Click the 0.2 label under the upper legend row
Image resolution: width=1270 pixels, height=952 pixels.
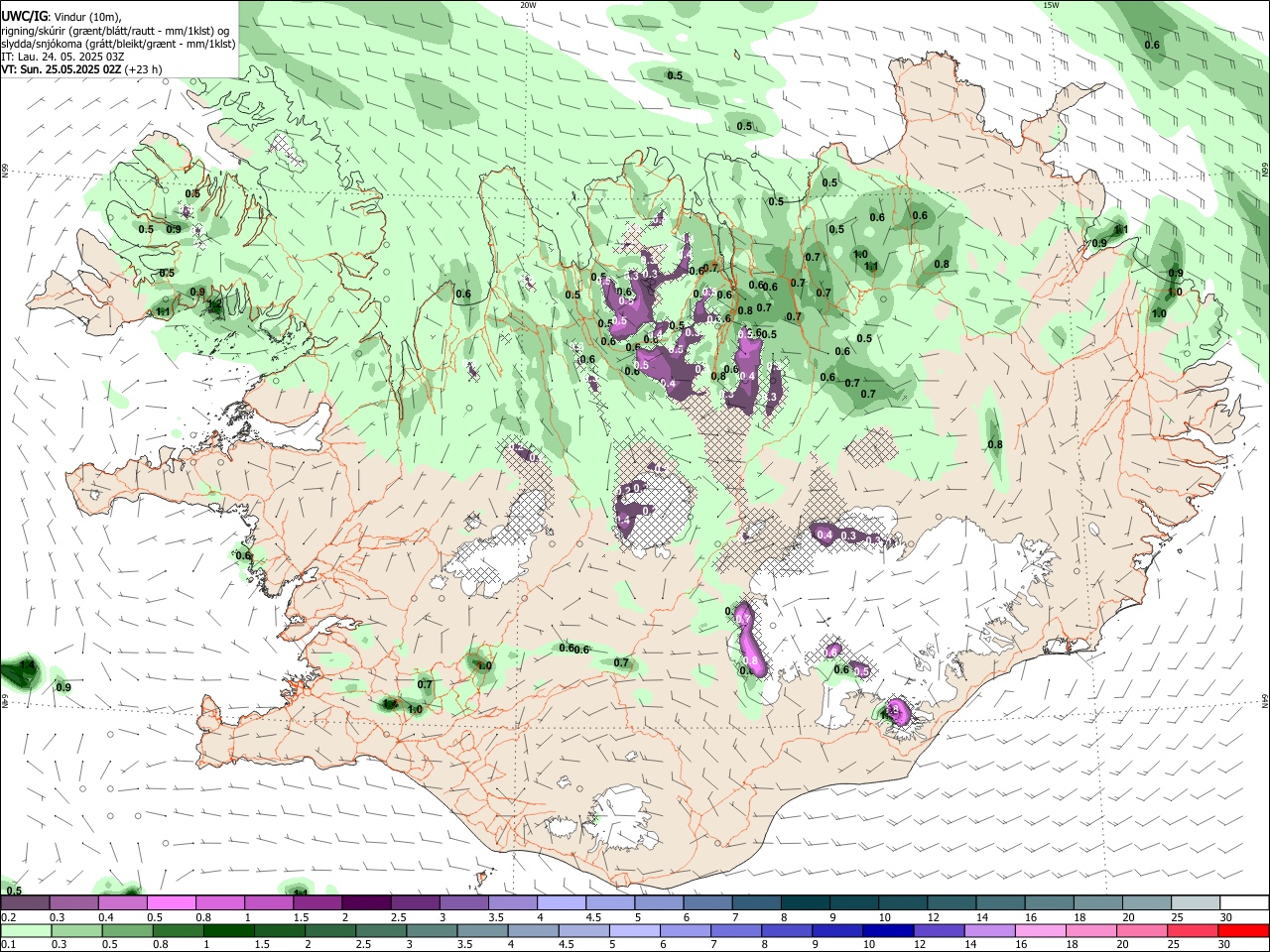pyautogui.click(x=8, y=917)
